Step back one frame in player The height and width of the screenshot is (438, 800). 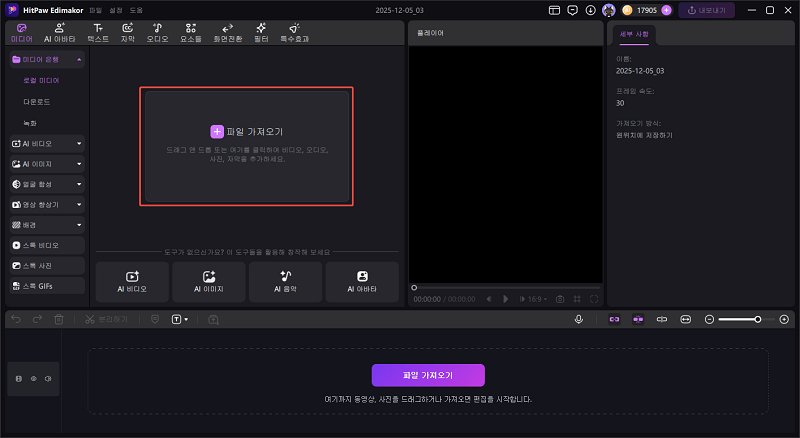pos(489,299)
